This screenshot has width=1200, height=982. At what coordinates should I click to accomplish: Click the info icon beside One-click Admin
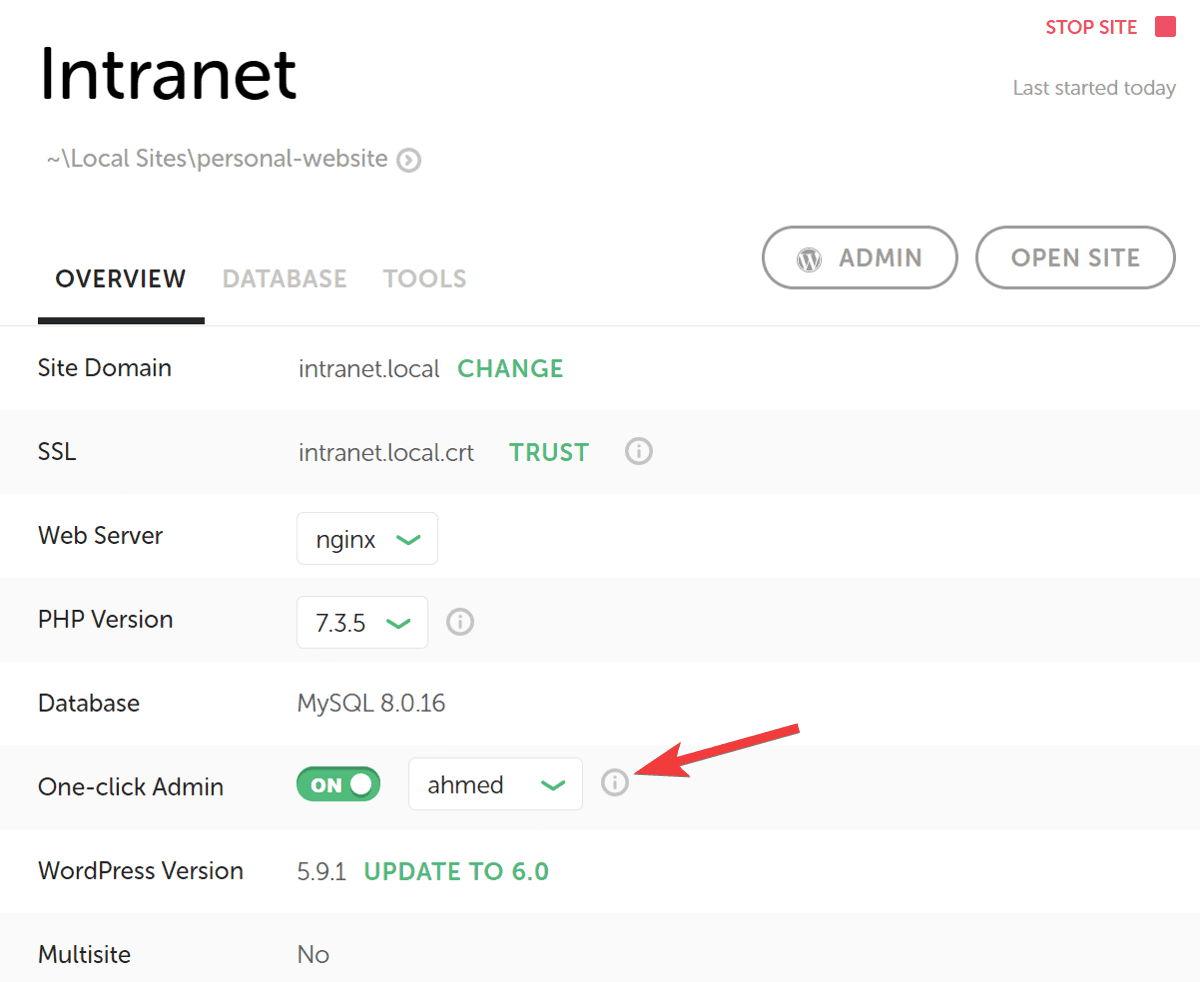(x=615, y=783)
